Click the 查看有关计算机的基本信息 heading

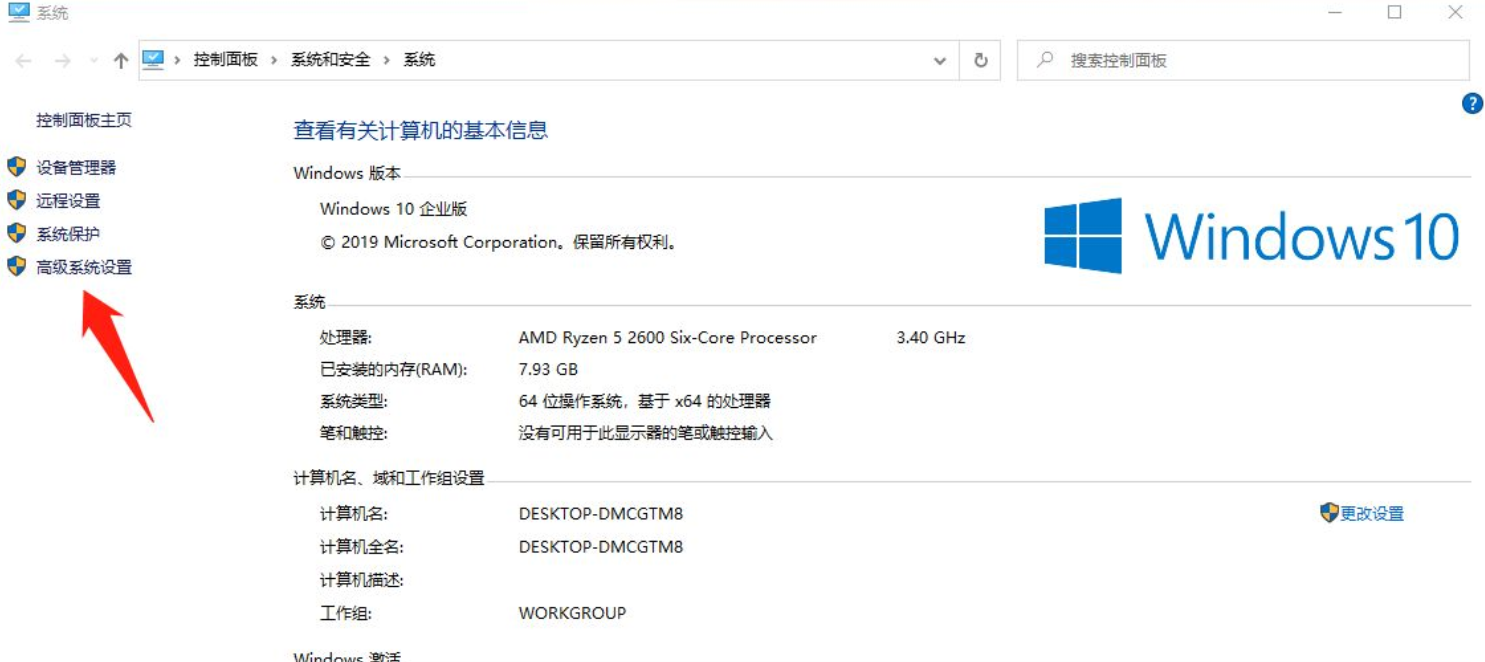(421, 130)
